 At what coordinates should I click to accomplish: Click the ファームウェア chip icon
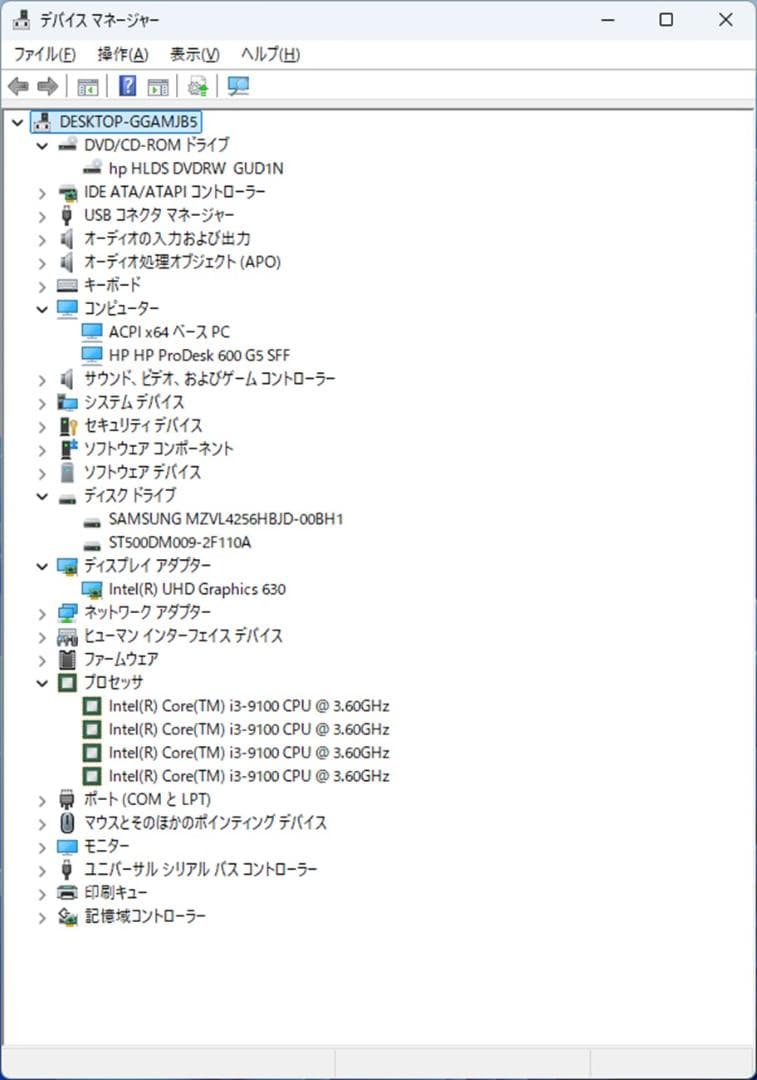pyautogui.click(x=68, y=660)
